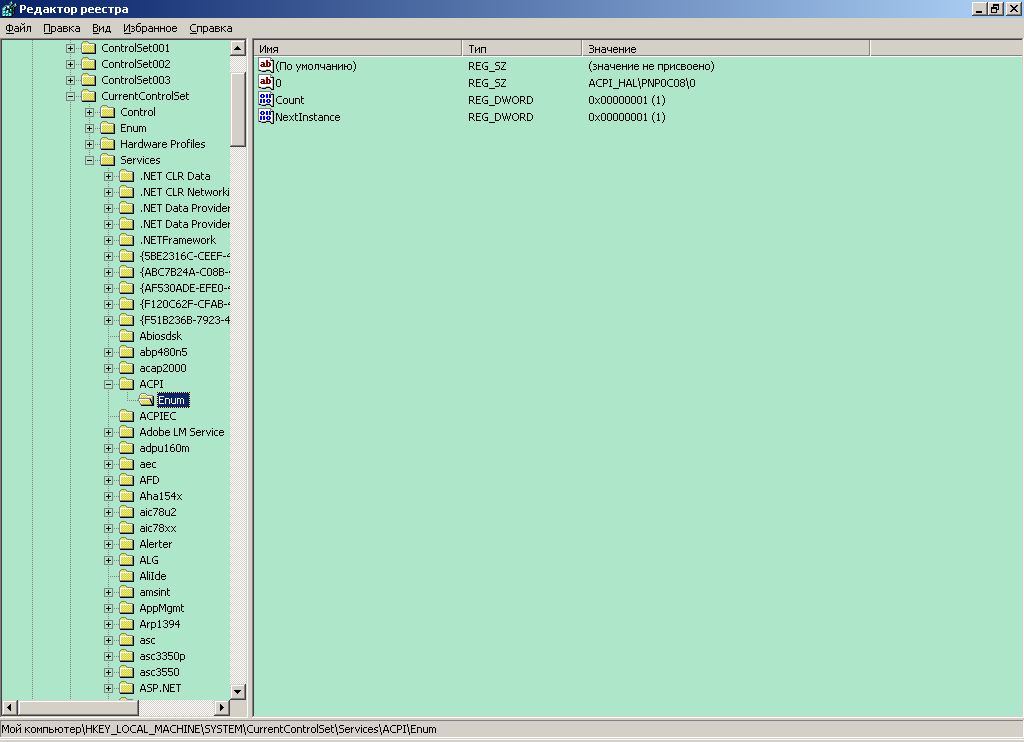Screen dimensions: 1024x742
Task: Select the ACPIEC folder icon
Action: tap(126, 416)
